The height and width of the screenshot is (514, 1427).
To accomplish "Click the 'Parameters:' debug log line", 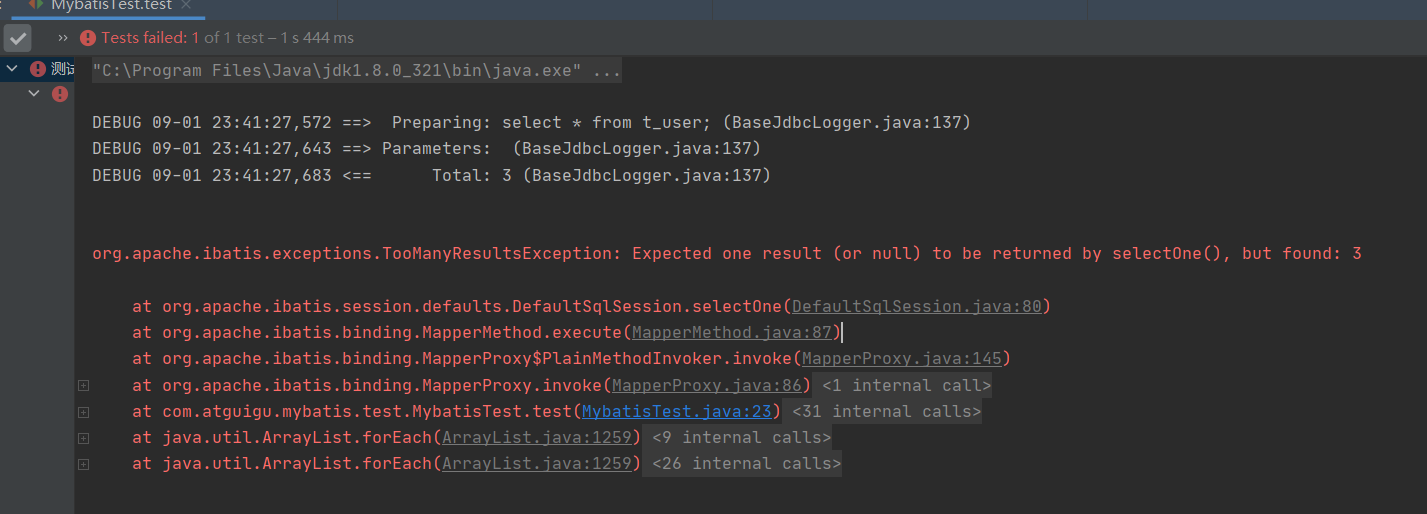I will tap(427, 149).
